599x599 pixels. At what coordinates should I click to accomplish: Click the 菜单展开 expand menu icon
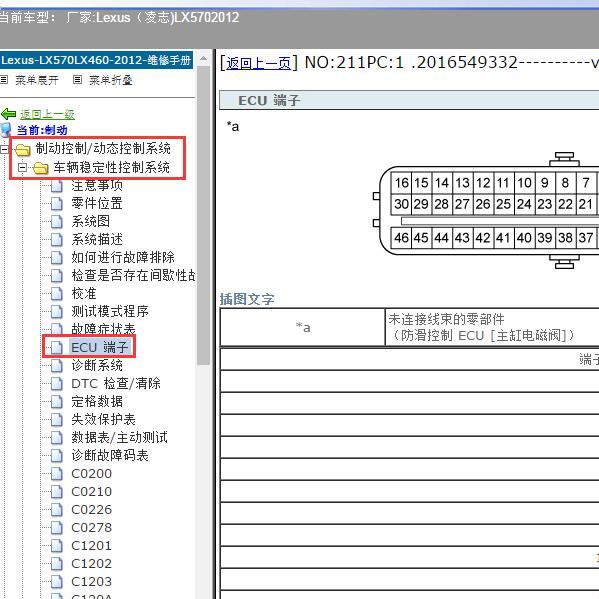(4, 79)
